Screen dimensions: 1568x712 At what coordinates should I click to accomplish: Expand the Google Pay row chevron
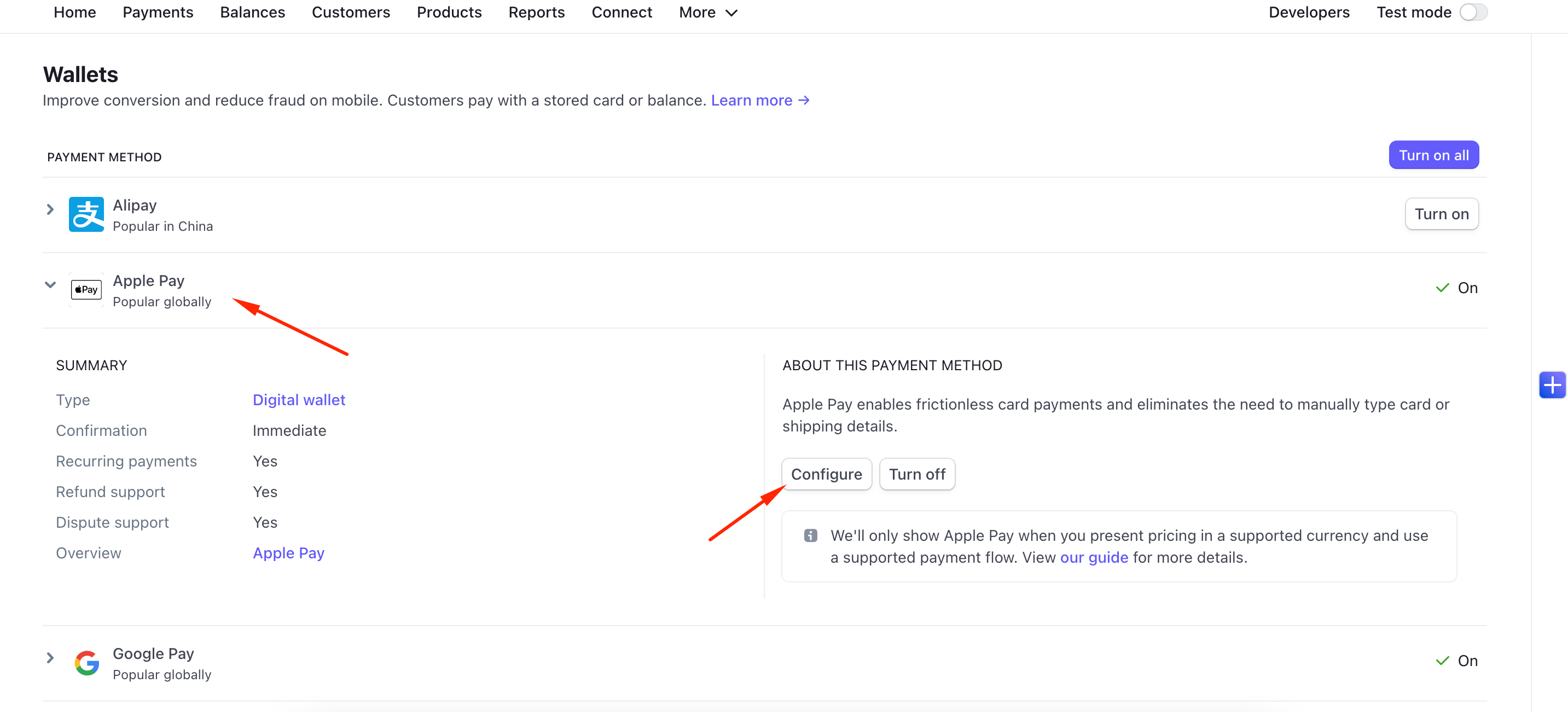(x=50, y=658)
